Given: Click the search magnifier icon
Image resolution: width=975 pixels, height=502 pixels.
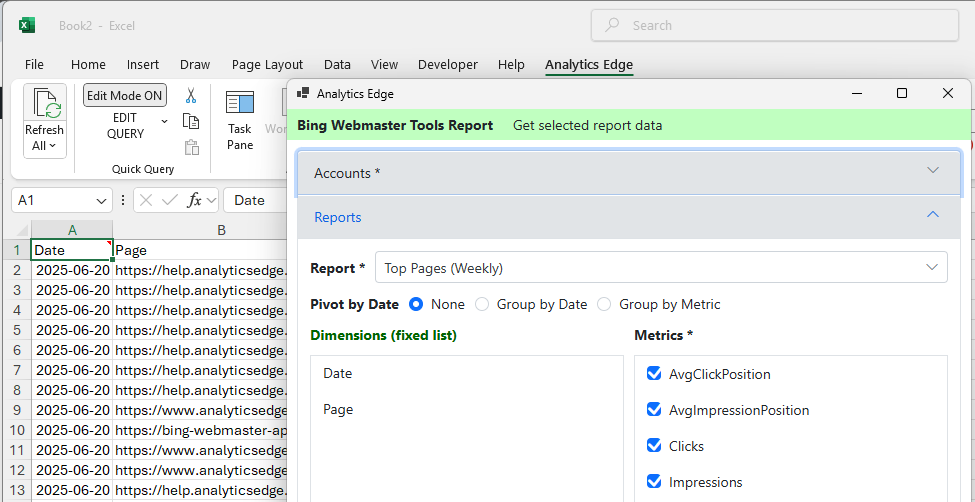Looking at the screenshot, I should [x=613, y=25].
